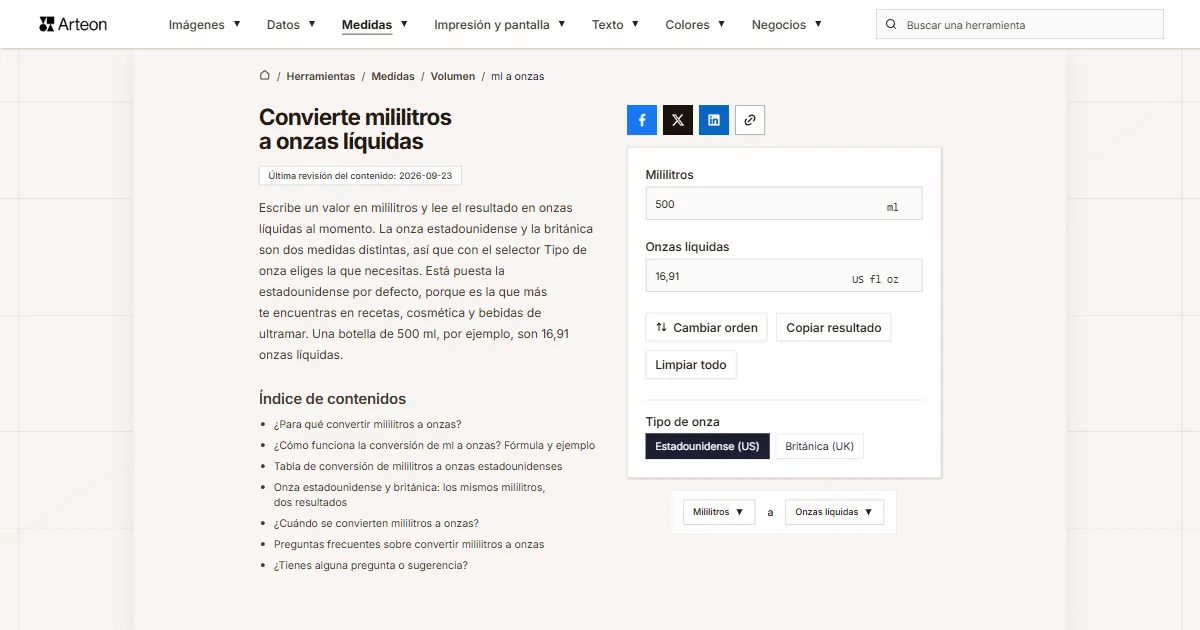1200x630 pixels.
Task: Go to Volumen breadcrumb link
Action: pos(453,76)
